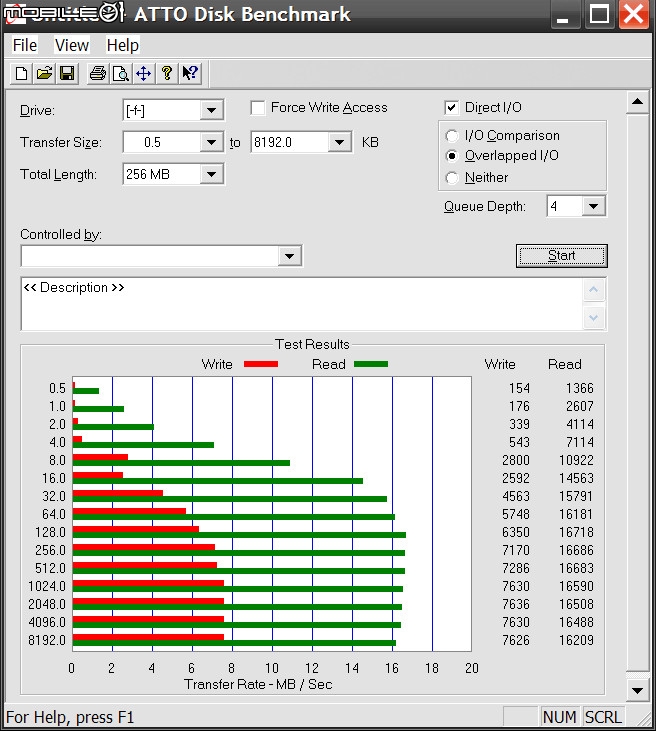This screenshot has width=656, height=731.
Task: Click the 1024.0 row write value 7630
Action: pos(516,586)
